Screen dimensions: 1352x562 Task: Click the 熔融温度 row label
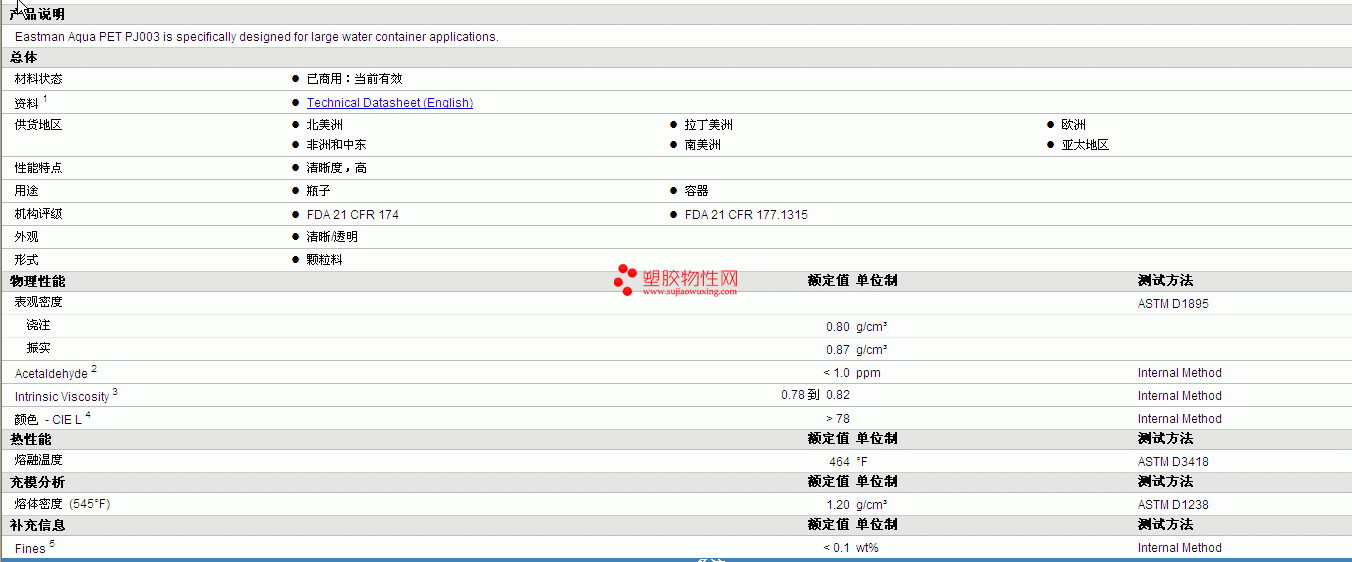coord(38,460)
